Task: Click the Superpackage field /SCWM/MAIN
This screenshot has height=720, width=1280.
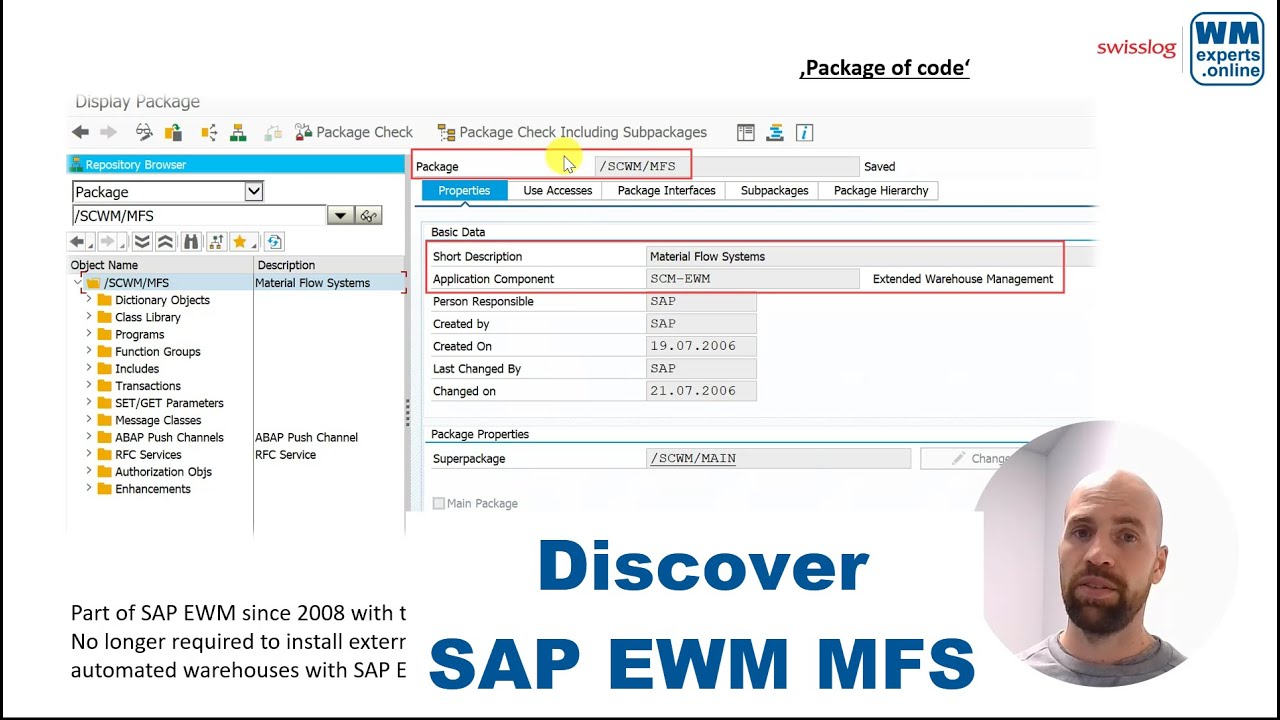Action: tap(778, 458)
